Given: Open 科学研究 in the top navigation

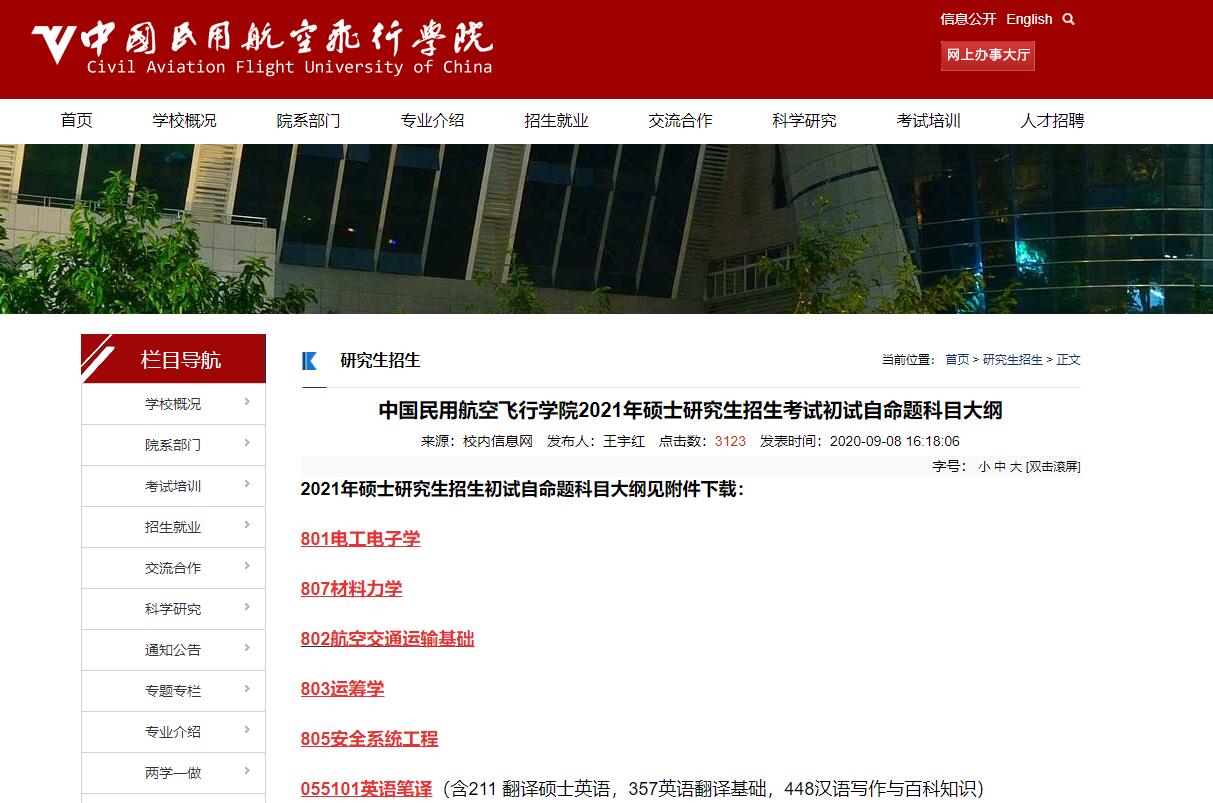Looking at the screenshot, I should tap(804, 121).
